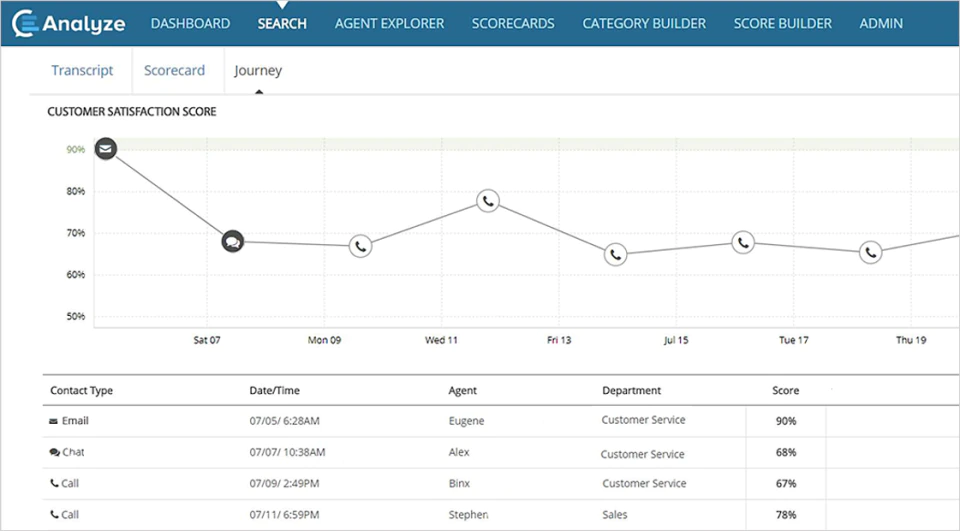Click the call icon at 78% peak
The image size is (960, 531).
[488, 200]
